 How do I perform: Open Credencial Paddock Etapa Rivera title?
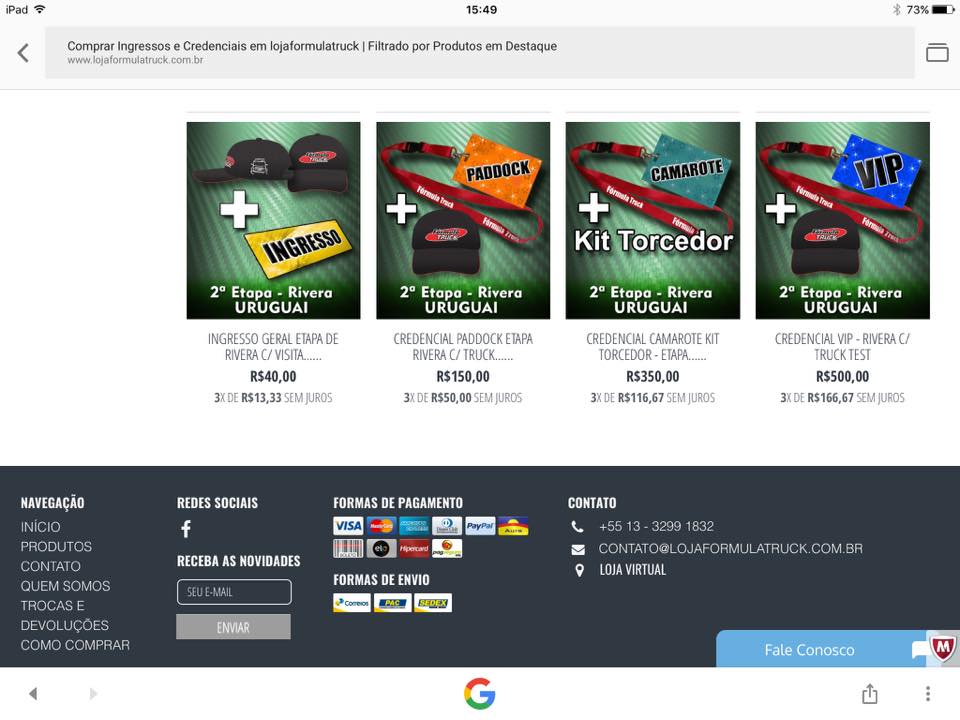click(x=463, y=347)
